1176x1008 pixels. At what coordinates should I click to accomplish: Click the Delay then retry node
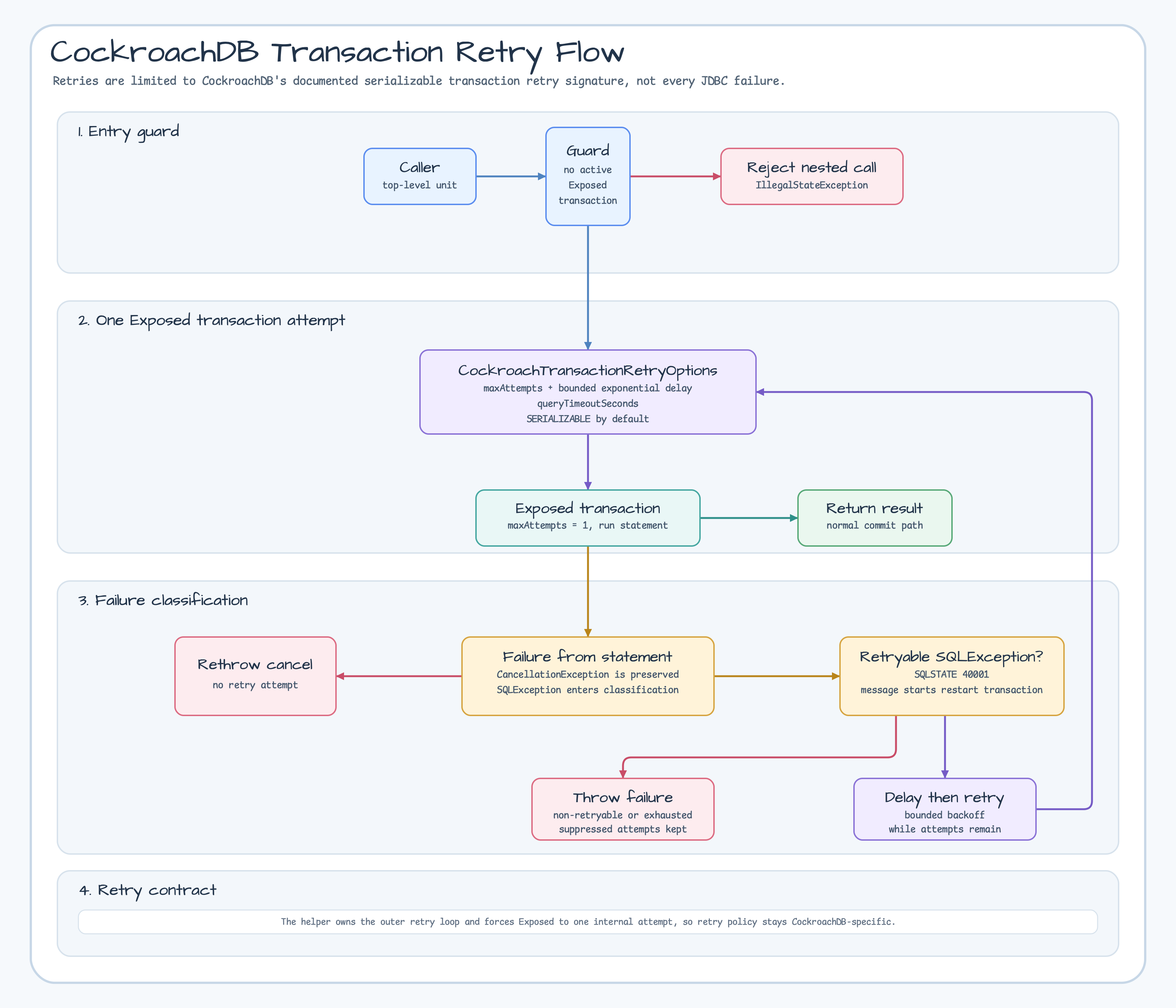944,809
